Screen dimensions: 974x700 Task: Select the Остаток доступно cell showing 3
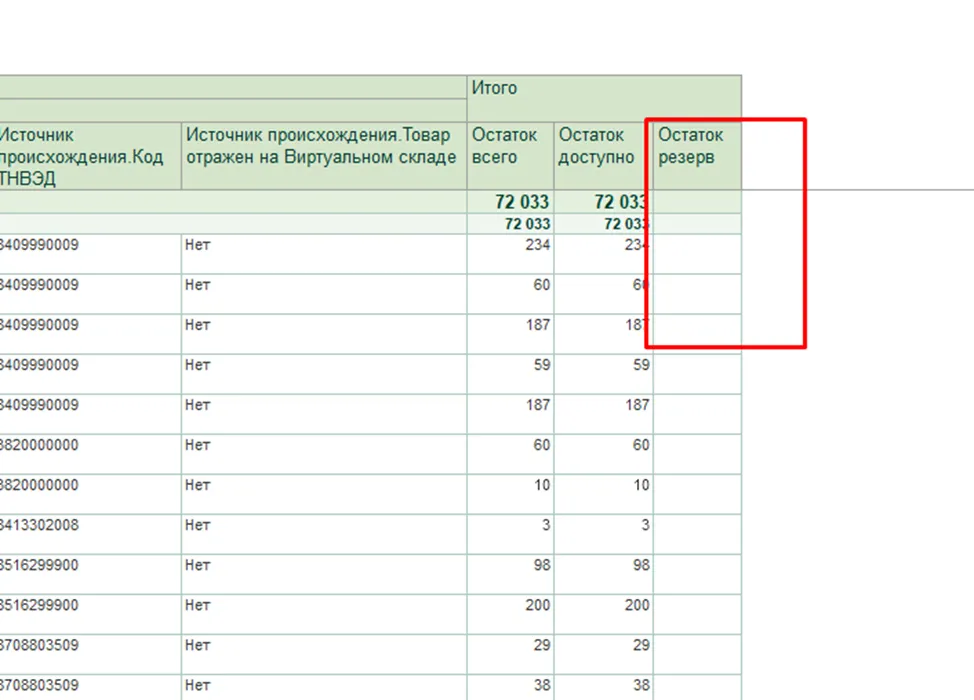tap(604, 534)
